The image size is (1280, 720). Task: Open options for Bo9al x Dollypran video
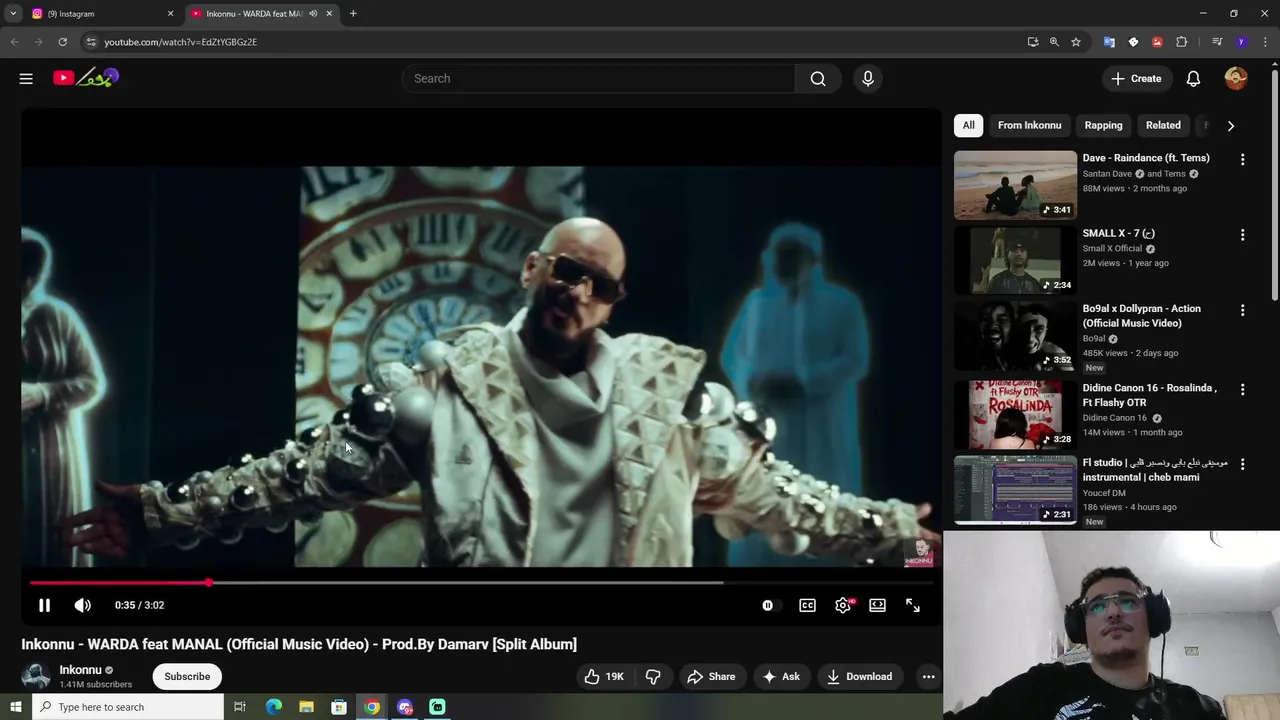click(x=1242, y=311)
